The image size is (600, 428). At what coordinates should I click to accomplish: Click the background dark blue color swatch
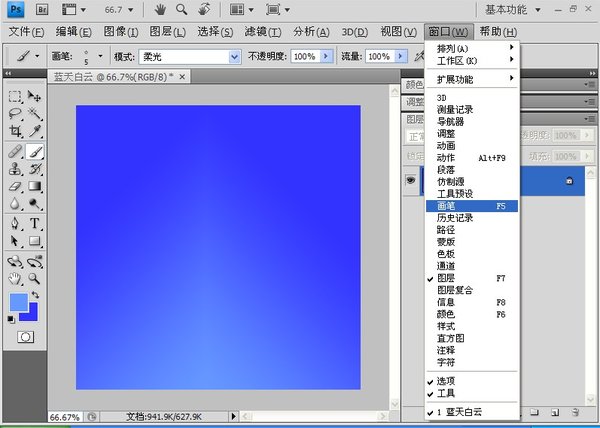pos(32,315)
